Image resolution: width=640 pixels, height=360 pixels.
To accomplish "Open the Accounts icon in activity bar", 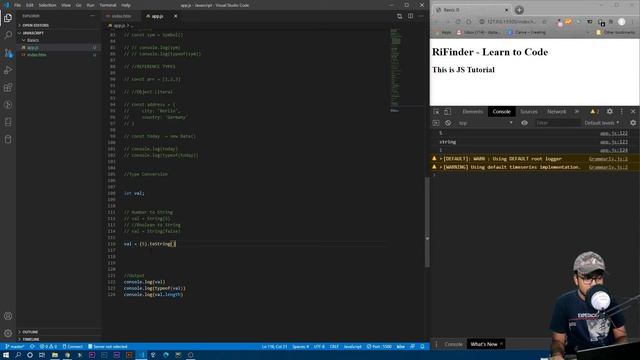I will (8, 316).
